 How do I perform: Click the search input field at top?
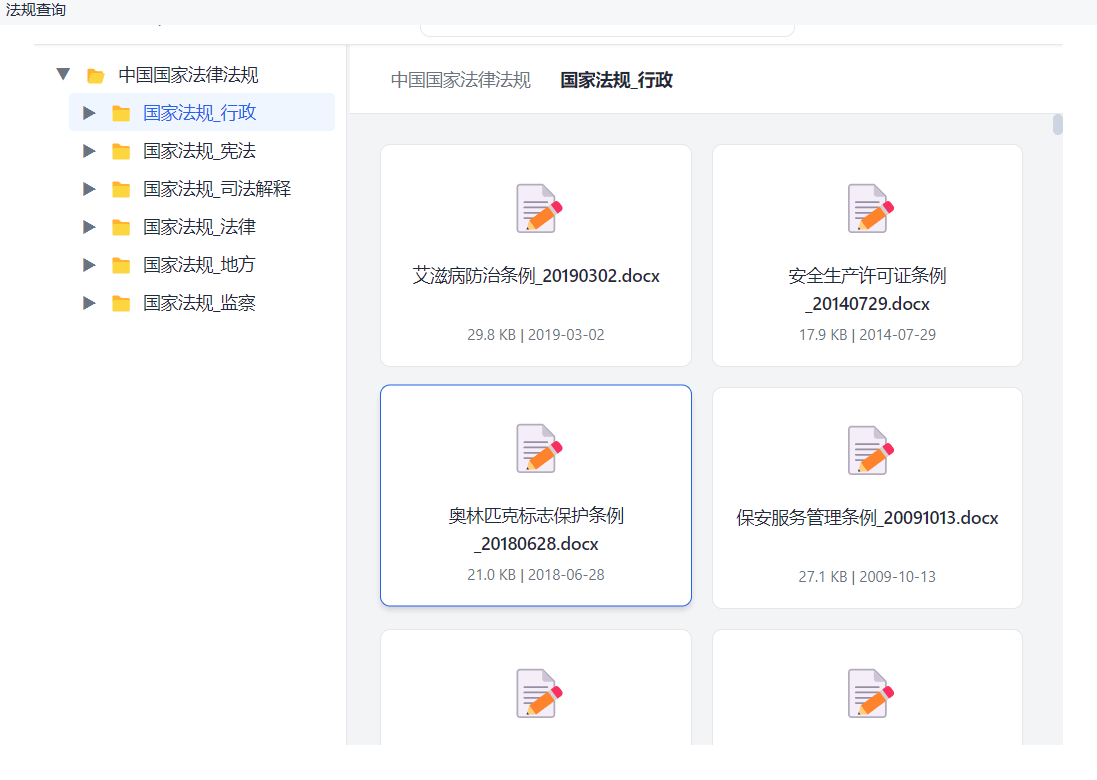point(607,28)
